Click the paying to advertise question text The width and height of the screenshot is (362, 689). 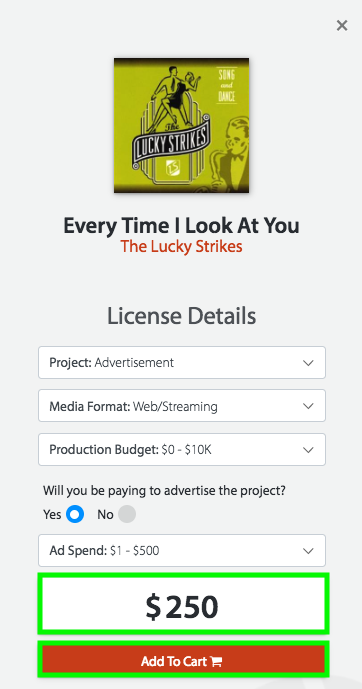[164, 491]
